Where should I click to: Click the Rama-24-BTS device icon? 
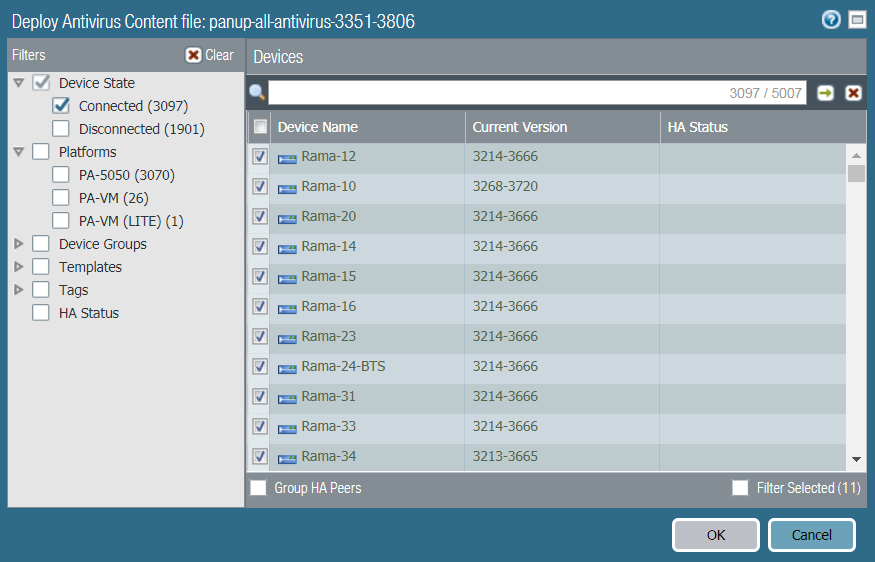point(287,367)
